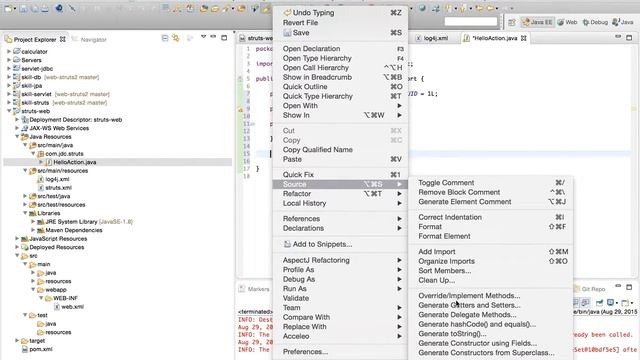Maximize the editor area

629,38
